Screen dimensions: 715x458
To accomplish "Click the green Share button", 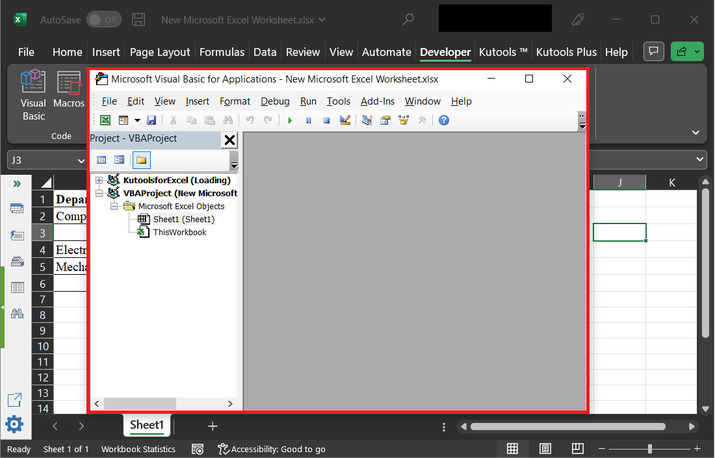I will 687,51.
